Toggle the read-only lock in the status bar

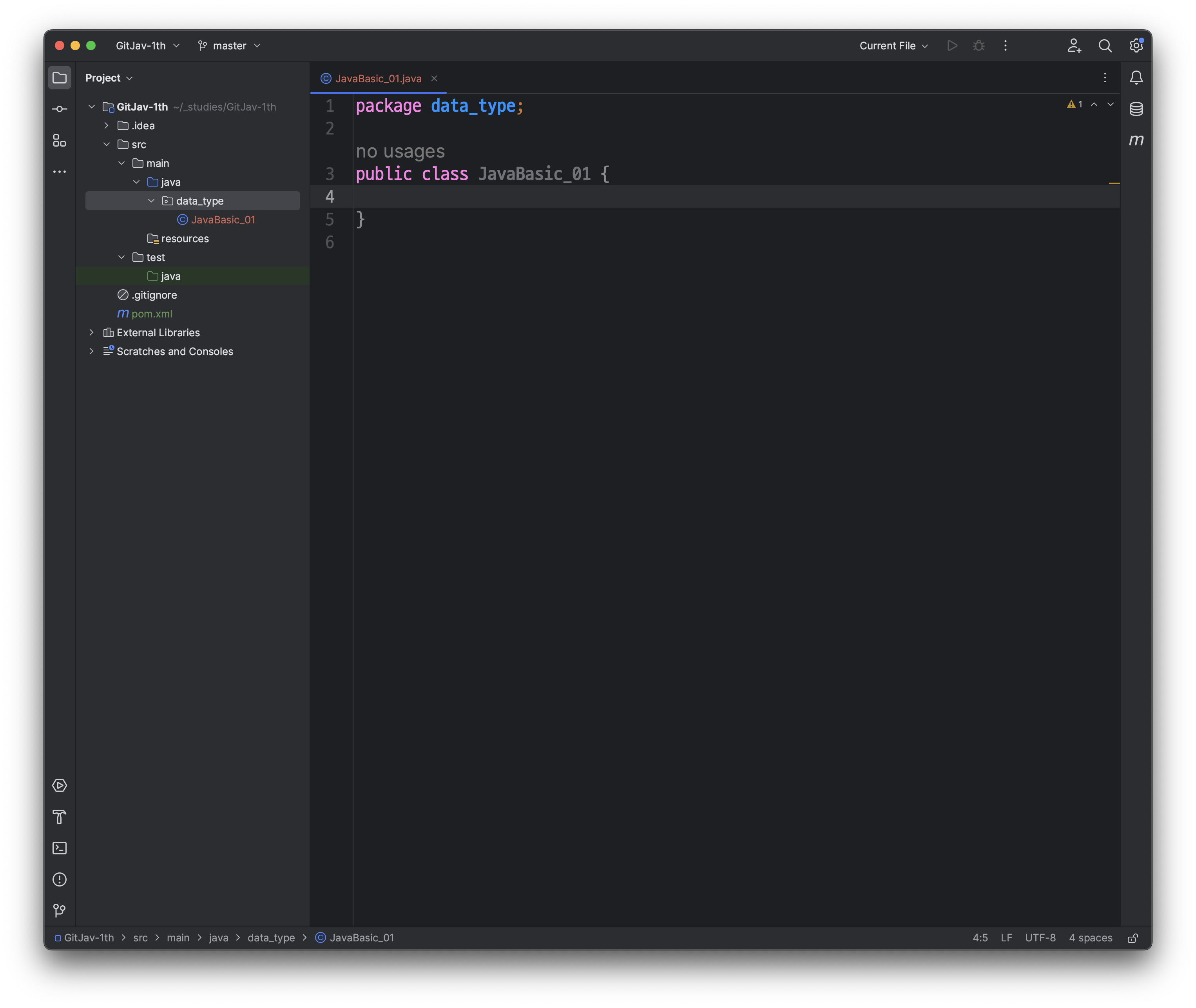click(x=1133, y=938)
